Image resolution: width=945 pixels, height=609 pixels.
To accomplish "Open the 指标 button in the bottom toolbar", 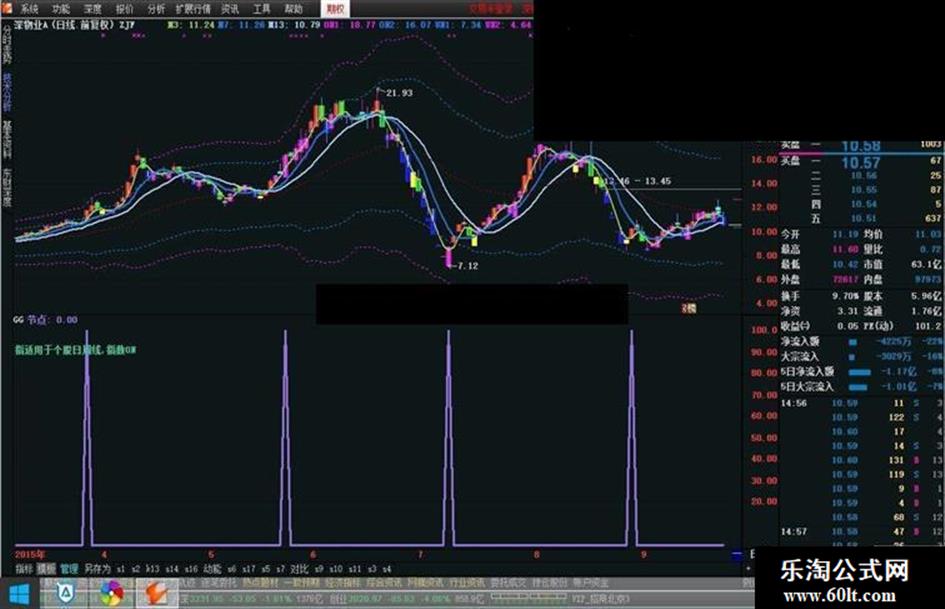I will pos(24,569).
